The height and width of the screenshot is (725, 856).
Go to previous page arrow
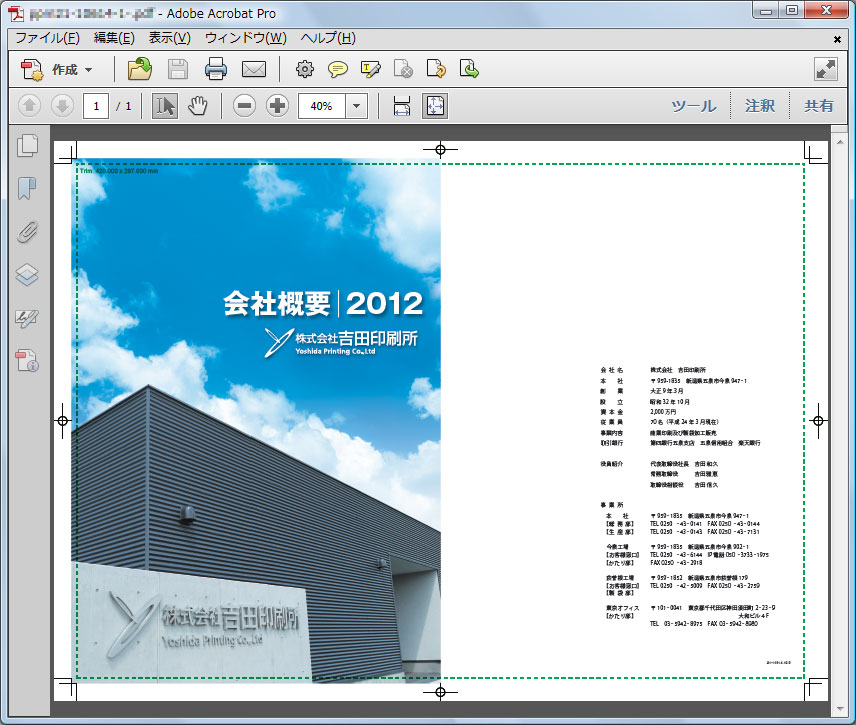point(29,105)
